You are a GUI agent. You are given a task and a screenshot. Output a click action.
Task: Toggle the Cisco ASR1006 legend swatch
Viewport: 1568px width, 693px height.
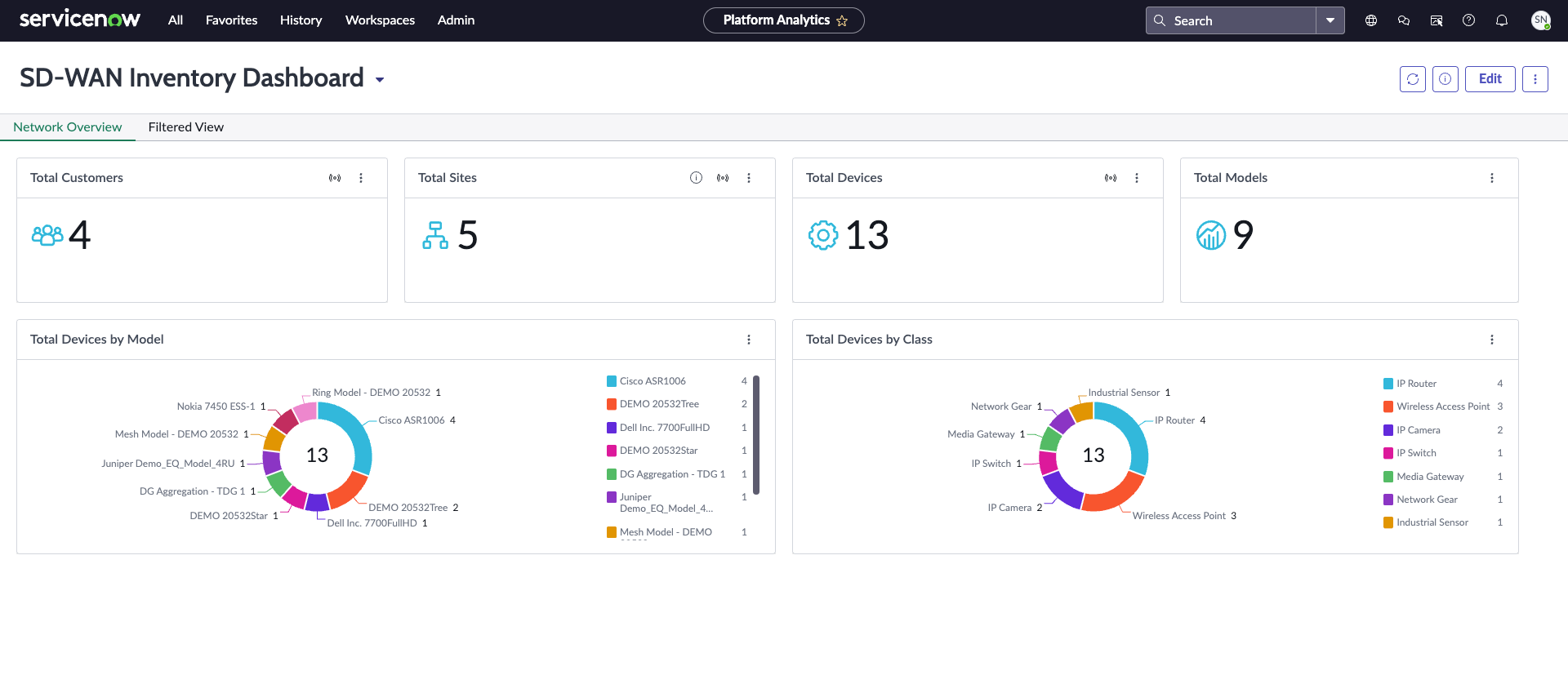coord(612,381)
